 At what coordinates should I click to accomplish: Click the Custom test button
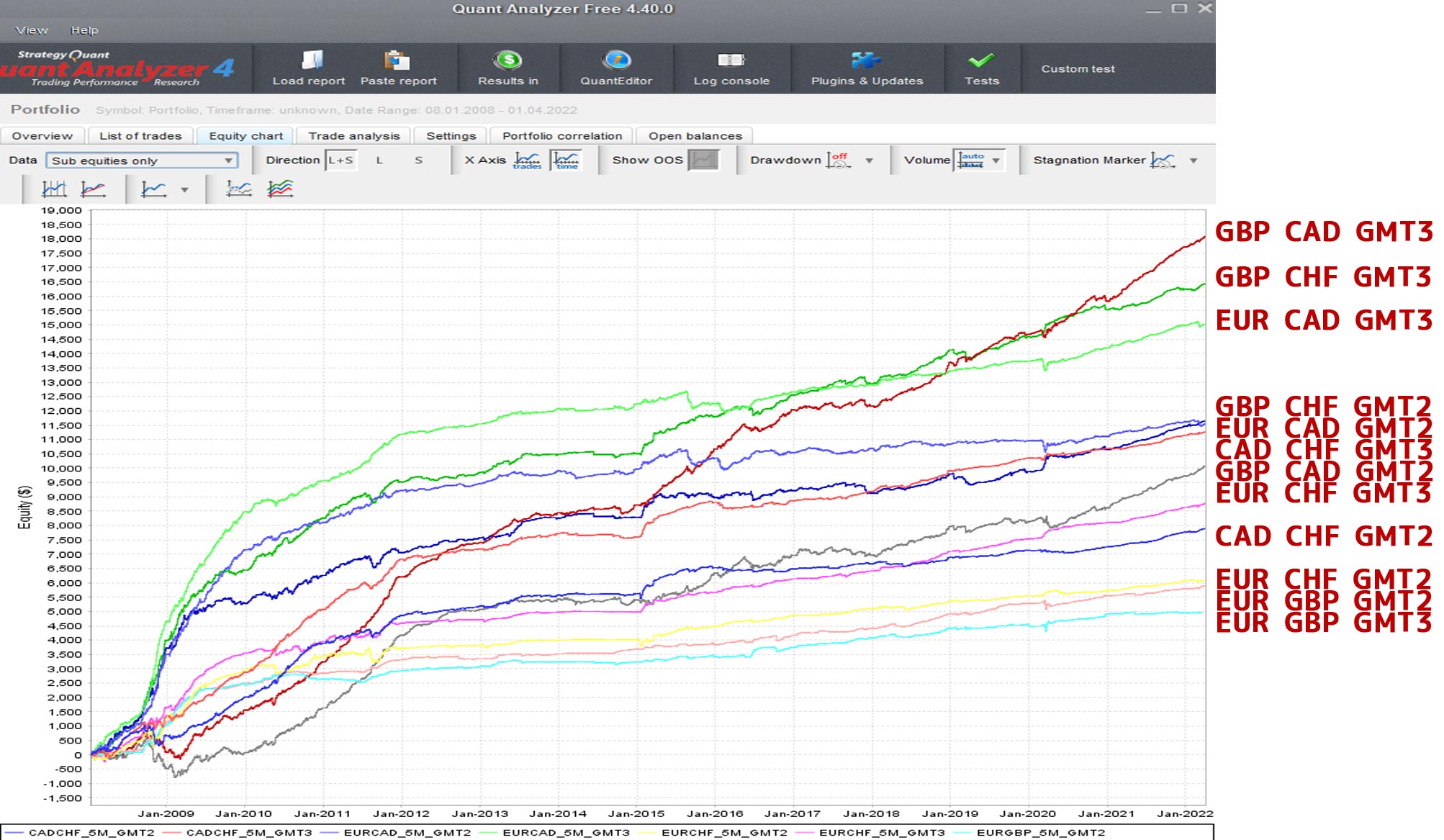click(x=1077, y=69)
